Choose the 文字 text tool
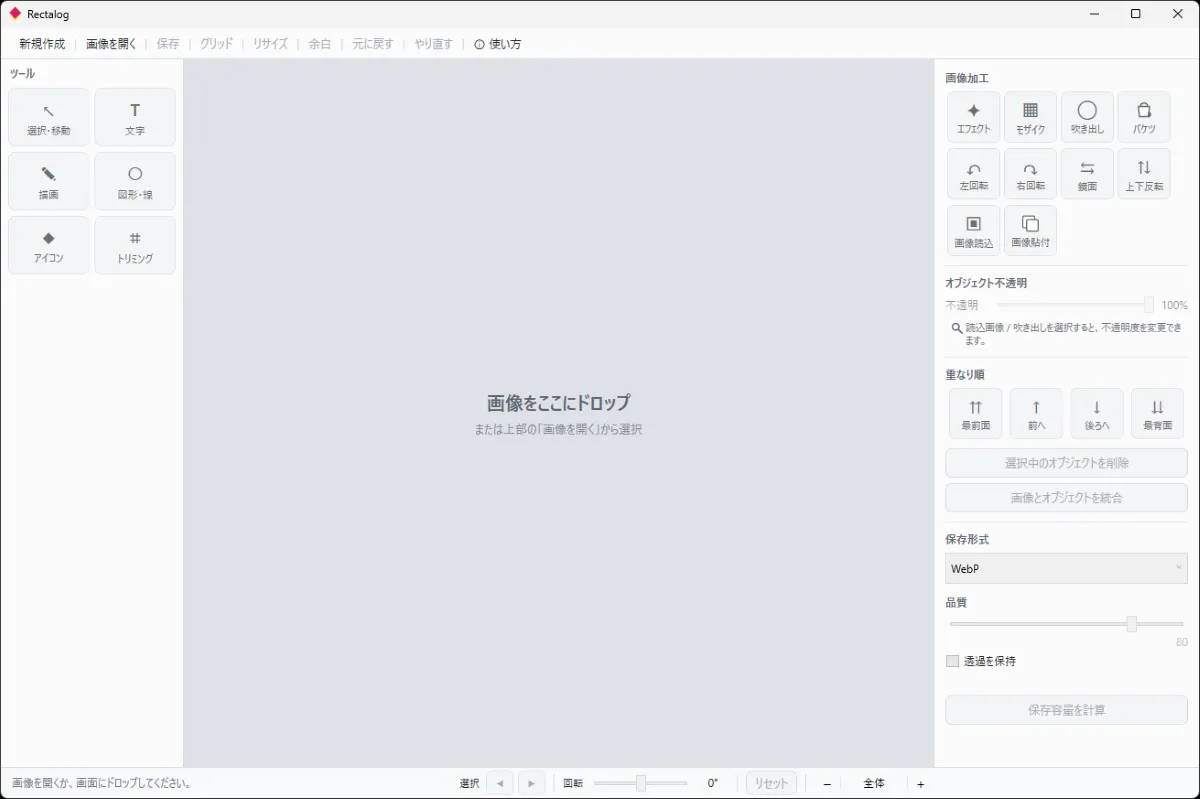 (135, 117)
